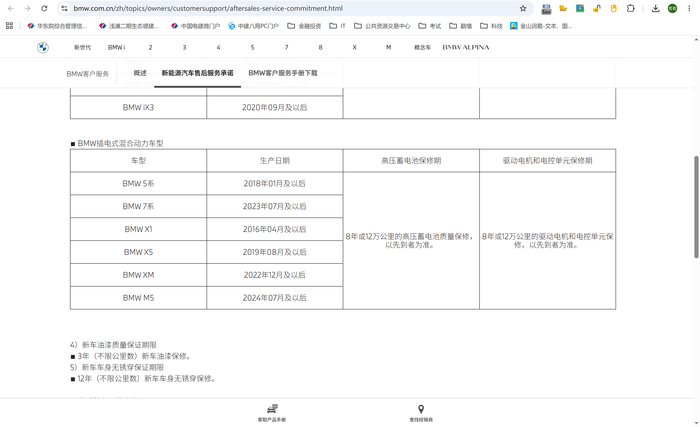Click the BMW客户服务 section label
Image resolution: width=700 pixels, height=427 pixels.
click(x=88, y=74)
